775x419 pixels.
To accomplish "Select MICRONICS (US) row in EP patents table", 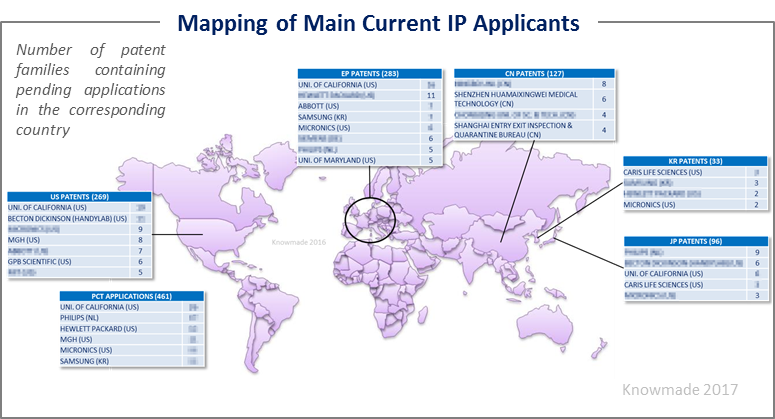I will [370, 128].
